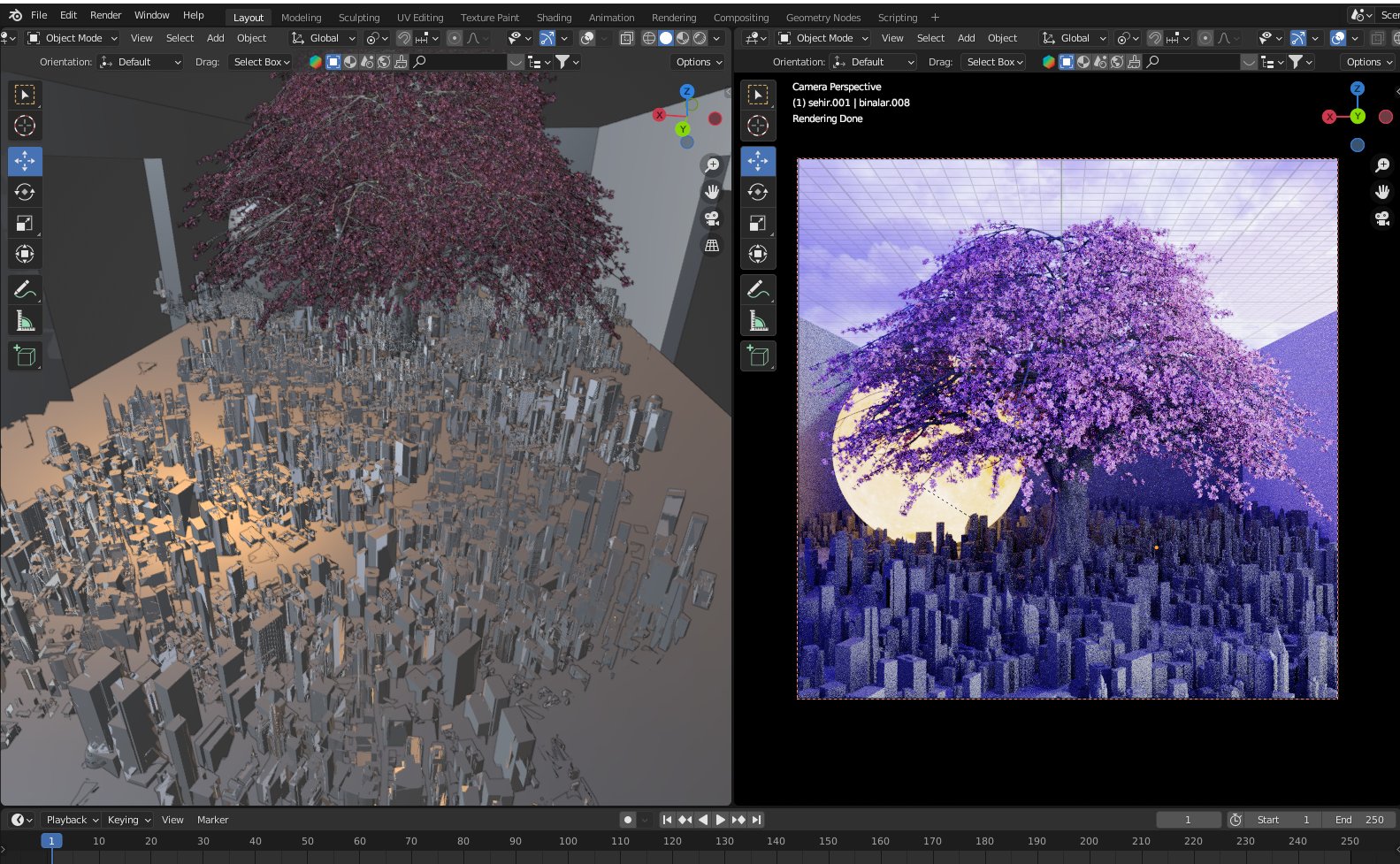
Task: Expand Options dropdown in left viewport
Action: coord(699,62)
